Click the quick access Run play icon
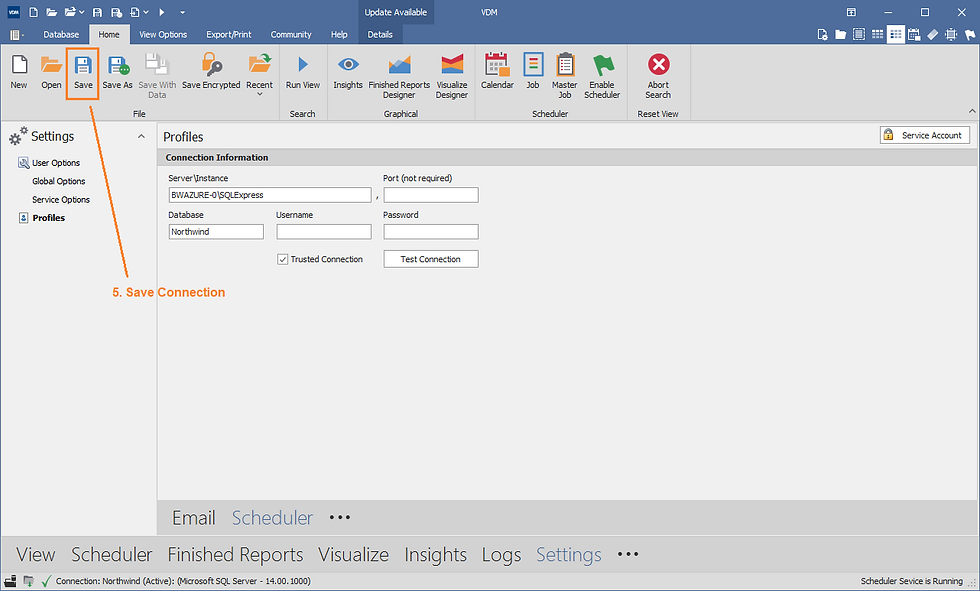The height and width of the screenshot is (591, 980). pos(162,12)
